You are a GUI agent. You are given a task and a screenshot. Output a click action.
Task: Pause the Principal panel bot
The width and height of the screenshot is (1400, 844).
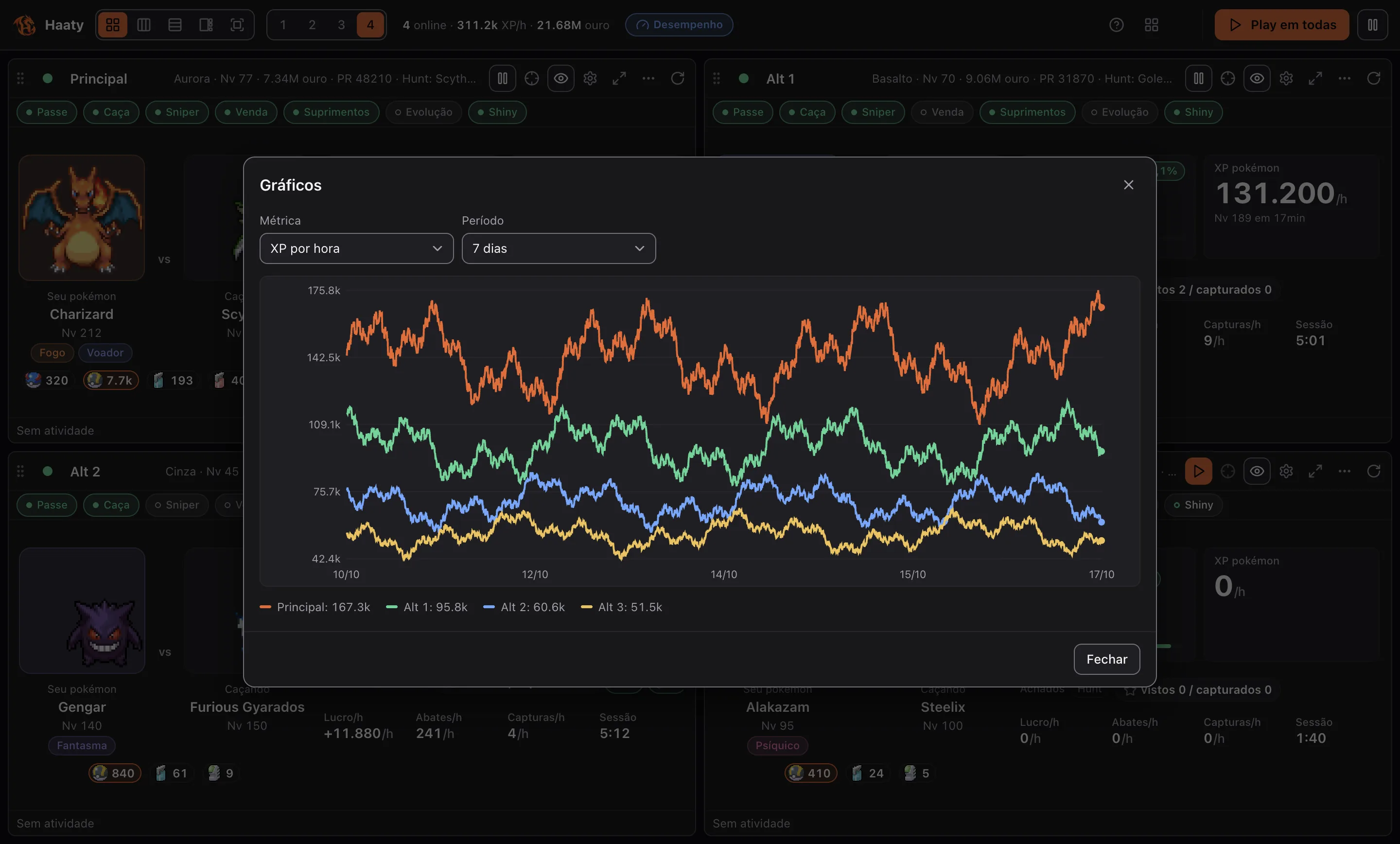tap(502, 78)
